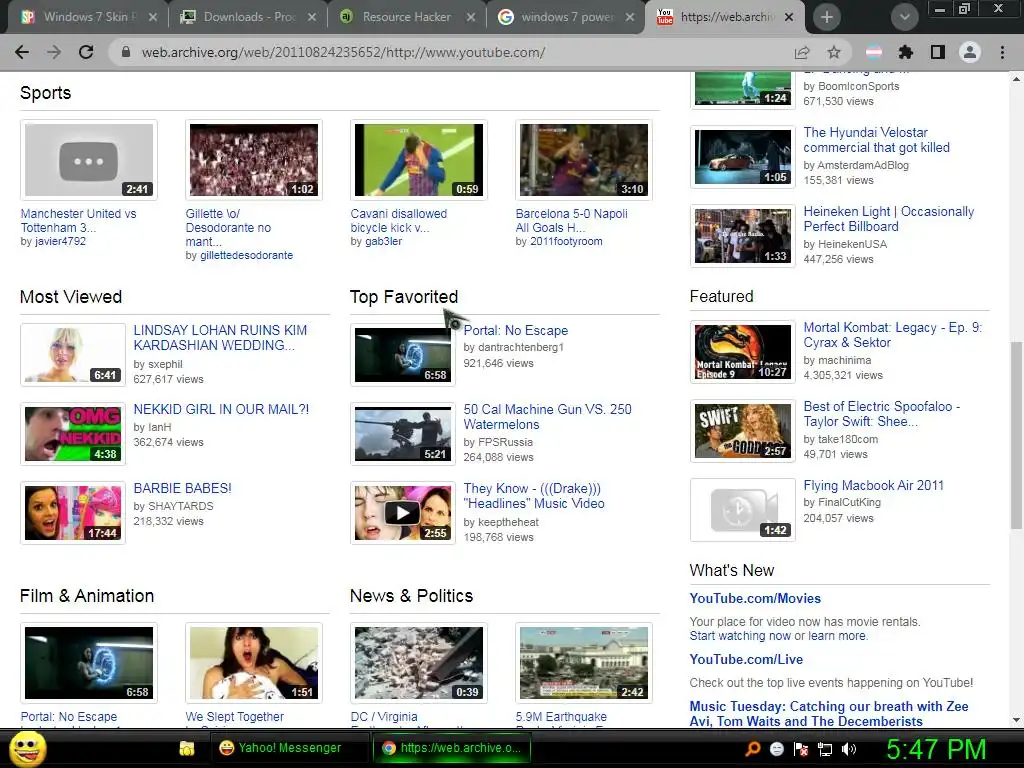The height and width of the screenshot is (768, 1024).
Task: Open LINDSAY LOHAN RUINS KIM KARDASHIAN WEDDING link
Action: click(220, 338)
